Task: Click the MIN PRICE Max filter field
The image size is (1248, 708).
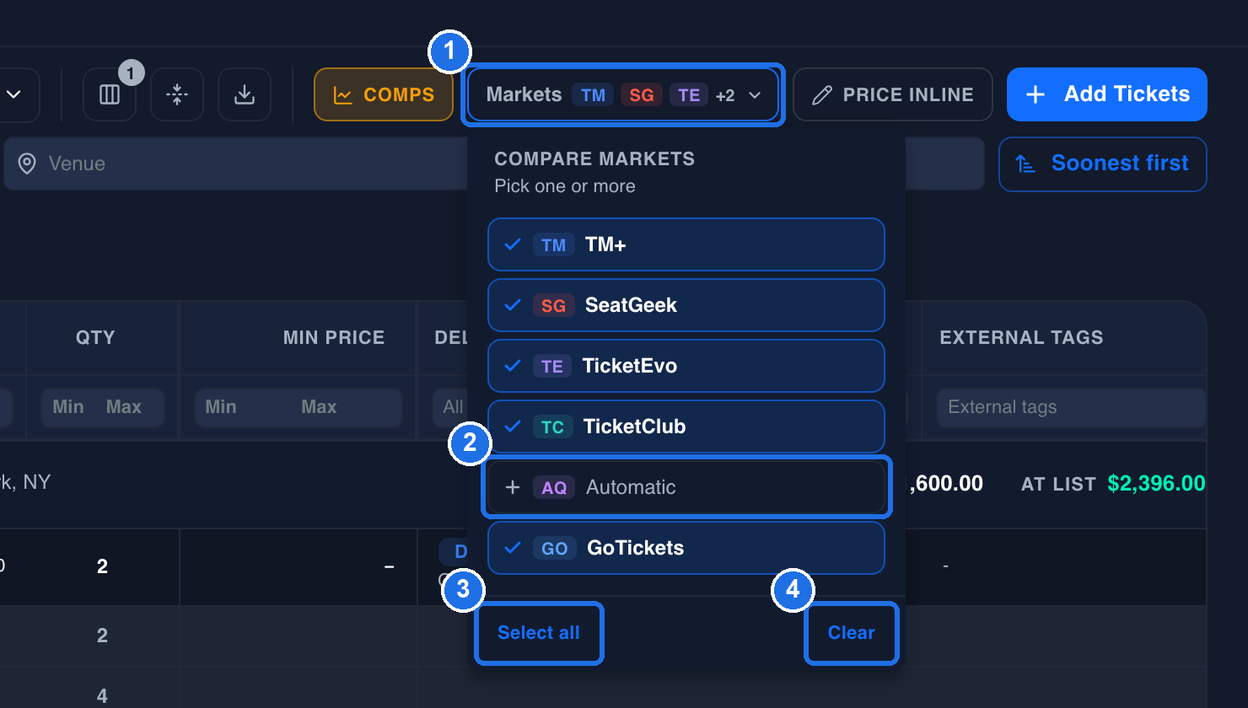Action: click(319, 407)
